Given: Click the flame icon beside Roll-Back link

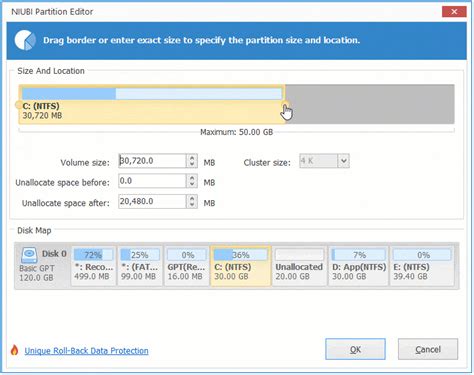Looking at the screenshot, I should [x=14, y=350].
